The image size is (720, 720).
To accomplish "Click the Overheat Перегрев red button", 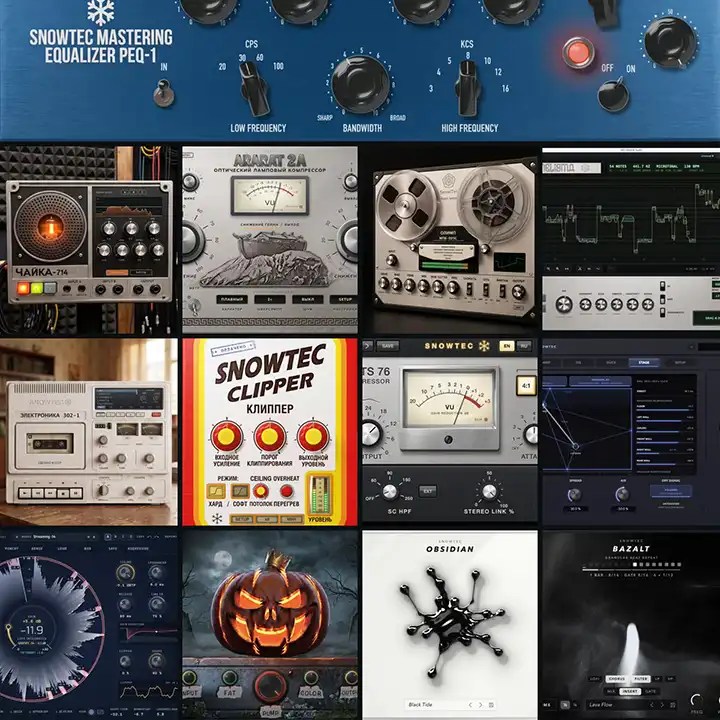I will [287, 491].
